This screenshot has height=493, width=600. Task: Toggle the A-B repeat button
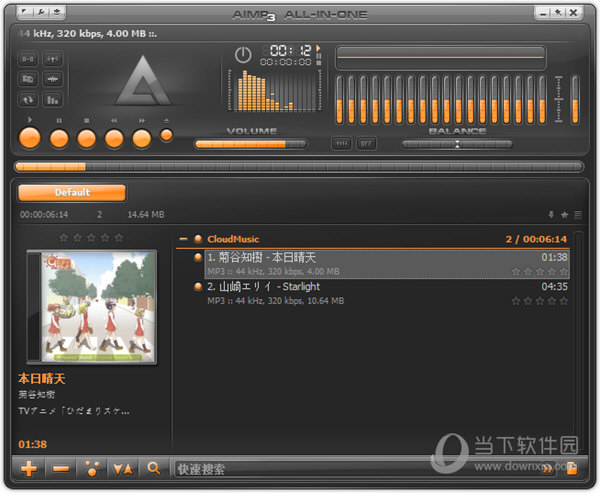tap(28, 59)
